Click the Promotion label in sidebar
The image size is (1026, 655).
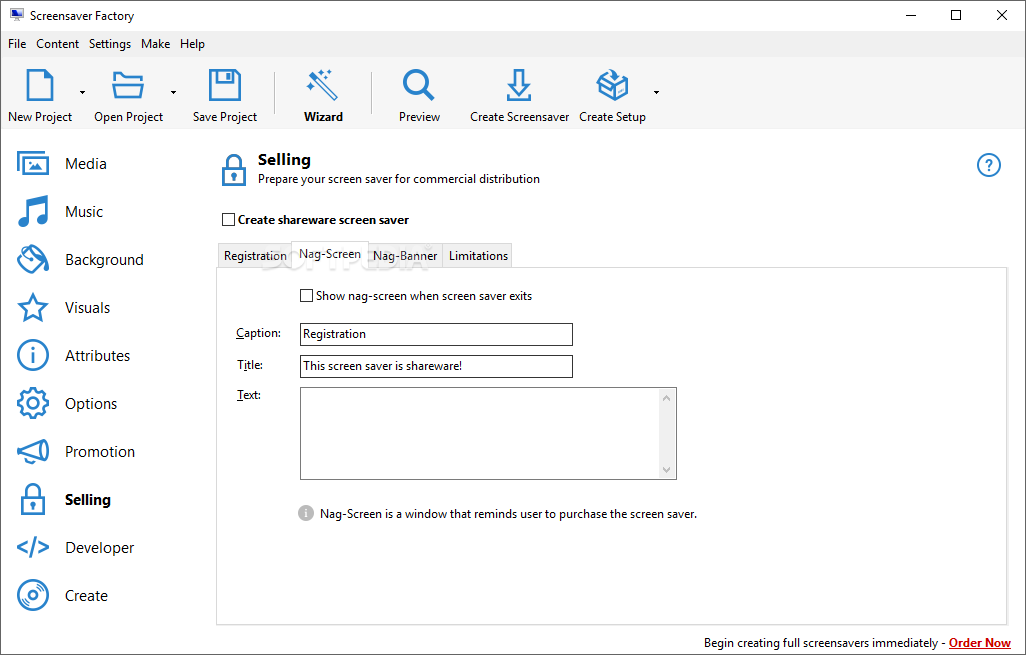click(x=100, y=451)
